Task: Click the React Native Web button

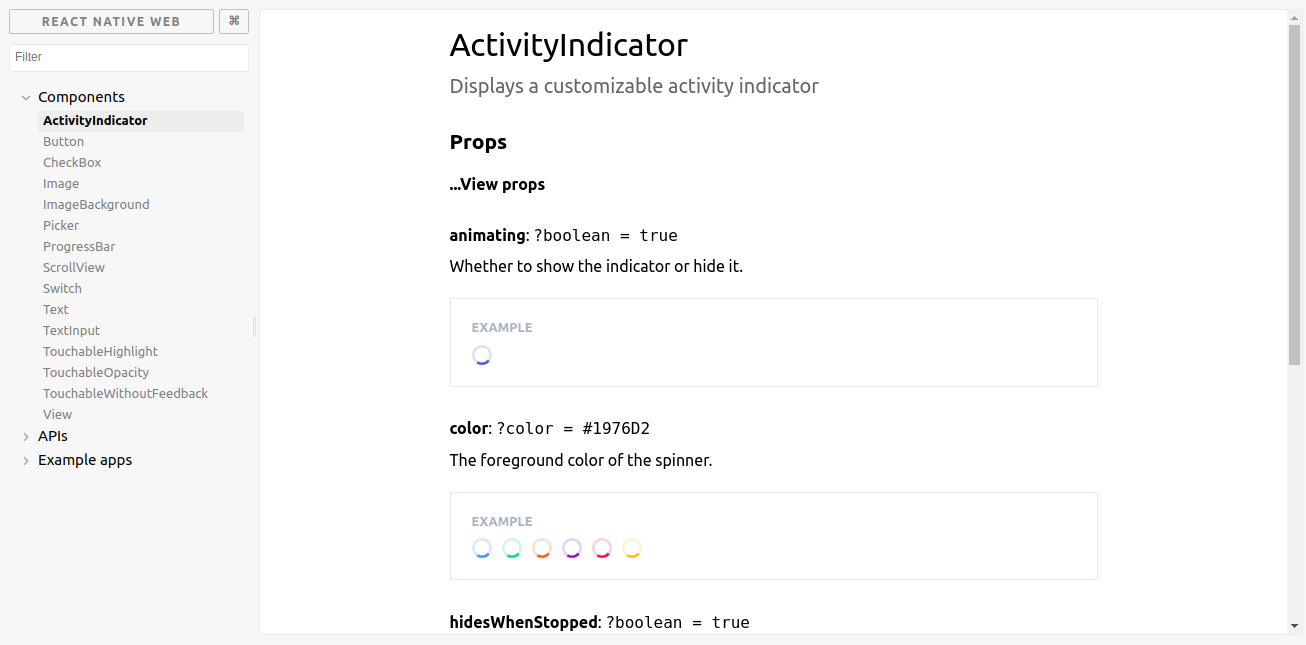Action: (x=111, y=21)
